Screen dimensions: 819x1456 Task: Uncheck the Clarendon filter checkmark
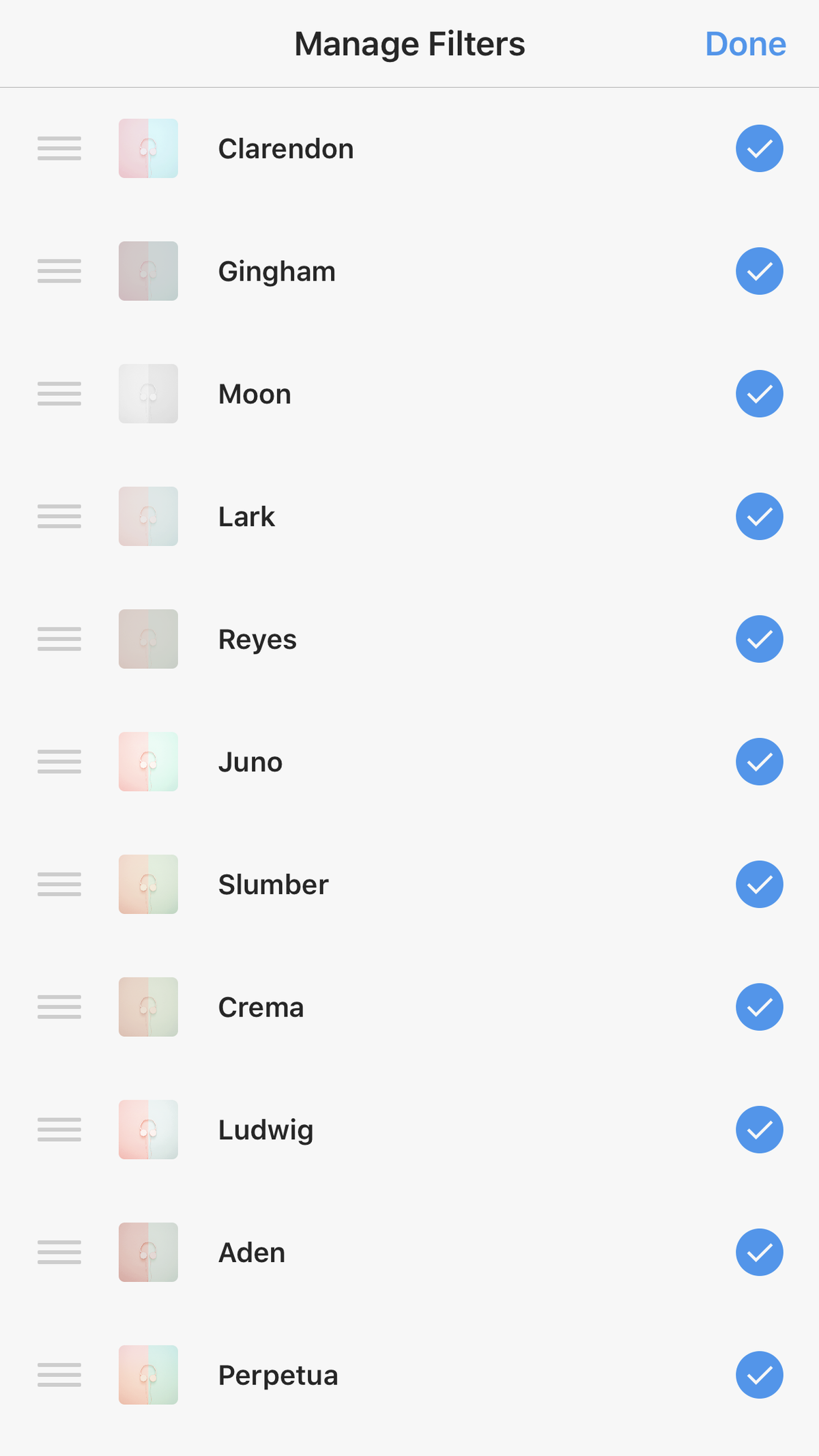(x=759, y=148)
